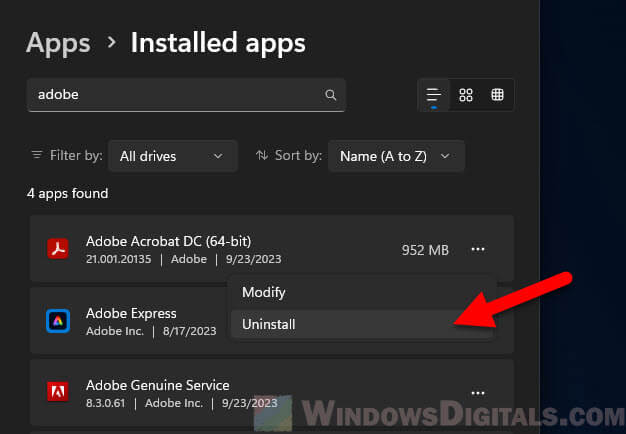Focus the search box containing adobe

click(x=186, y=95)
